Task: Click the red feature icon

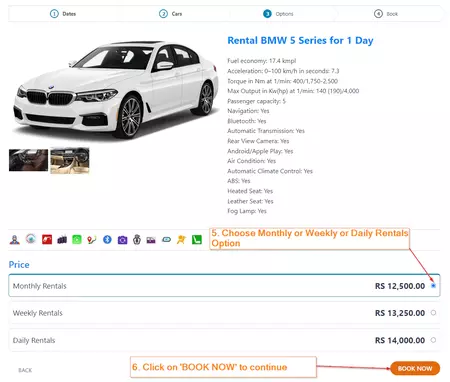Action: click(x=47, y=239)
